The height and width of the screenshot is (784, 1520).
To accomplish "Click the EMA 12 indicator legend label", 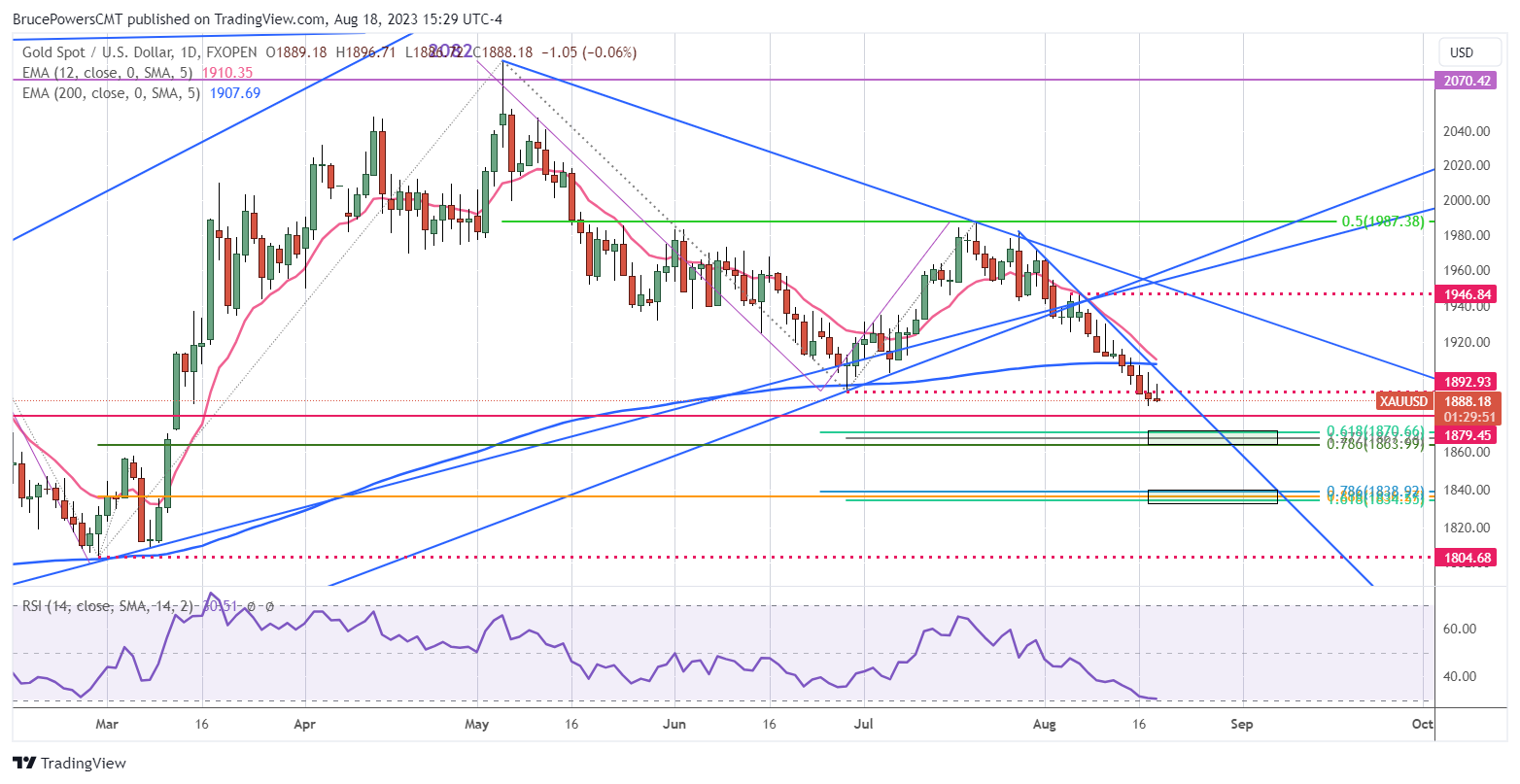I will point(110,73).
